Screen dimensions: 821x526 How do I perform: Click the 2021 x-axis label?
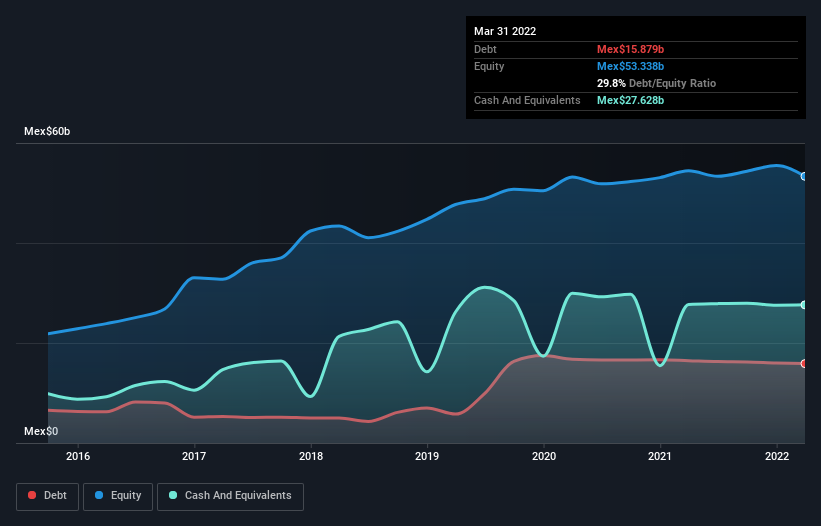(660, 456)
